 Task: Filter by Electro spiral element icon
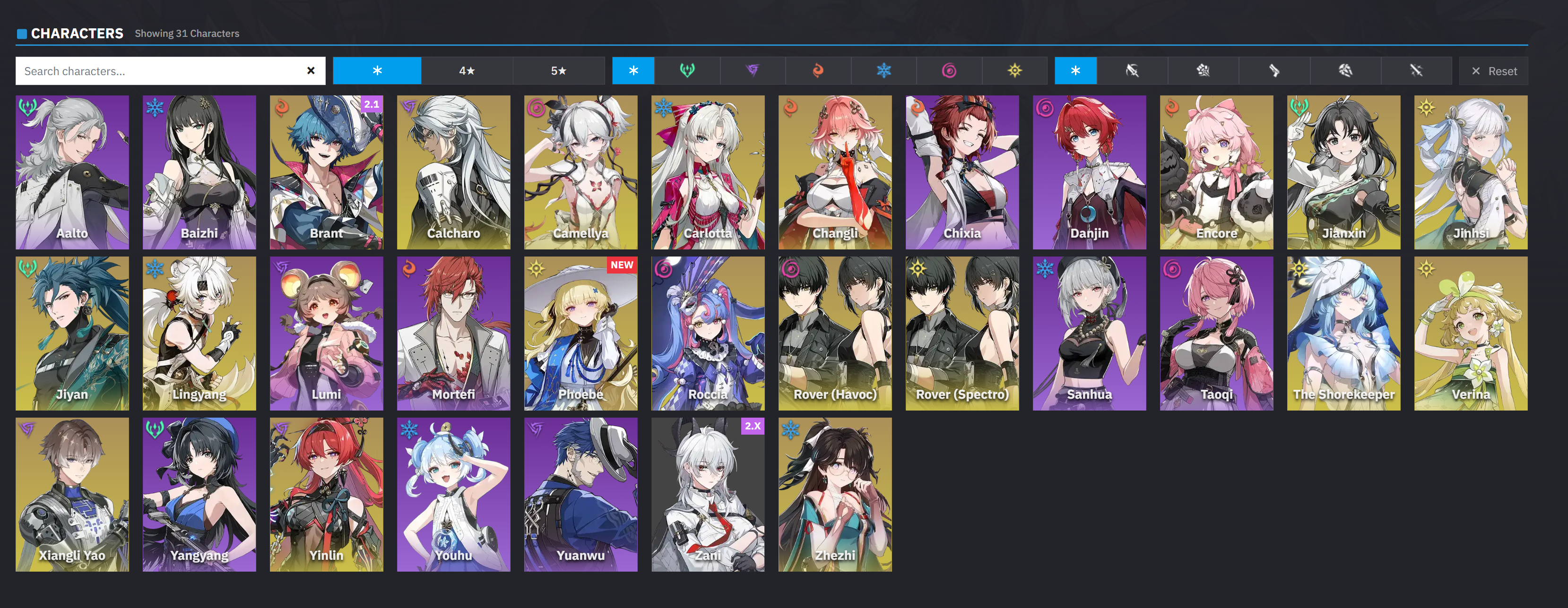[949, 70]
